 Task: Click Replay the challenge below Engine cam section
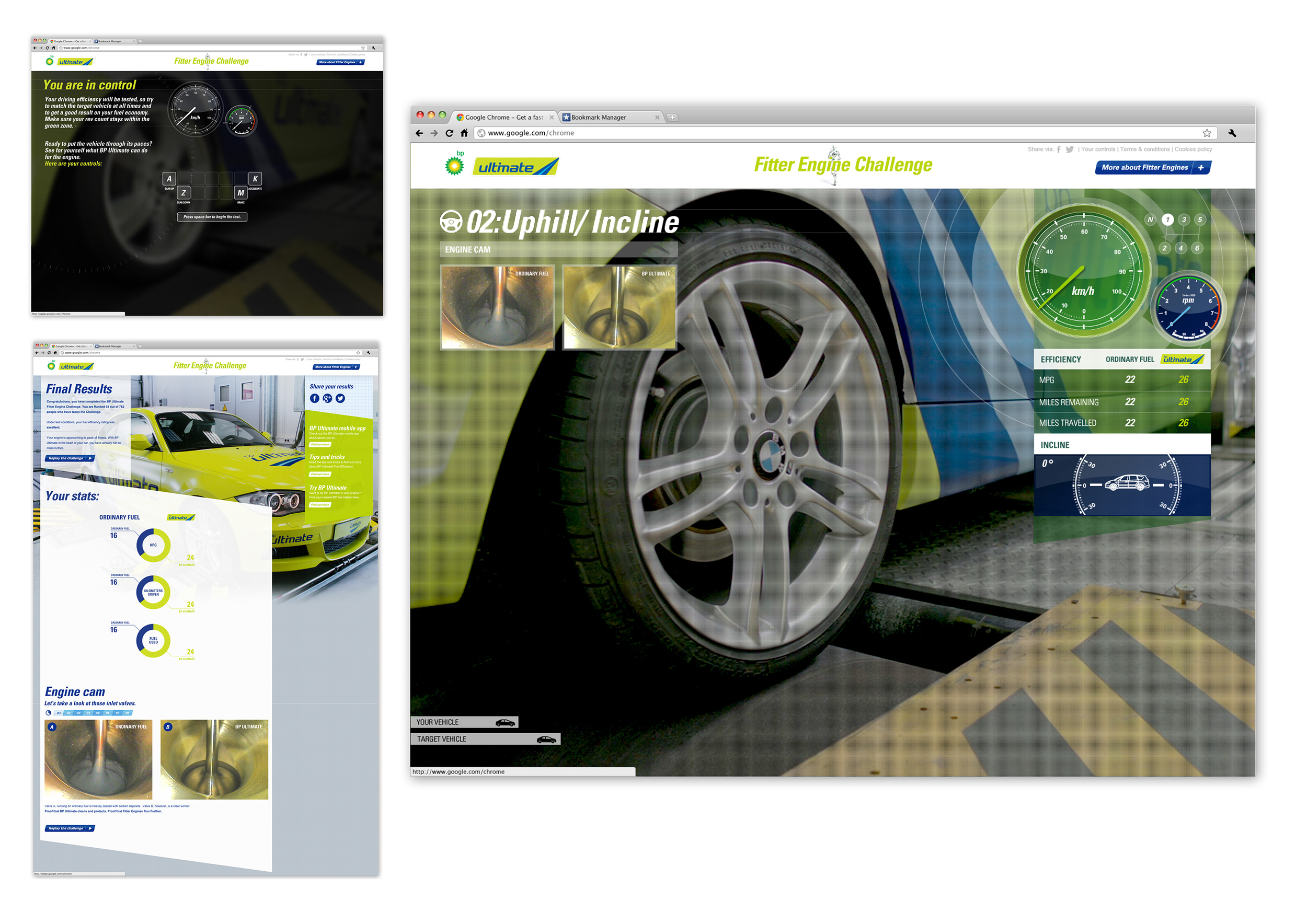click(x=70, y=828)
